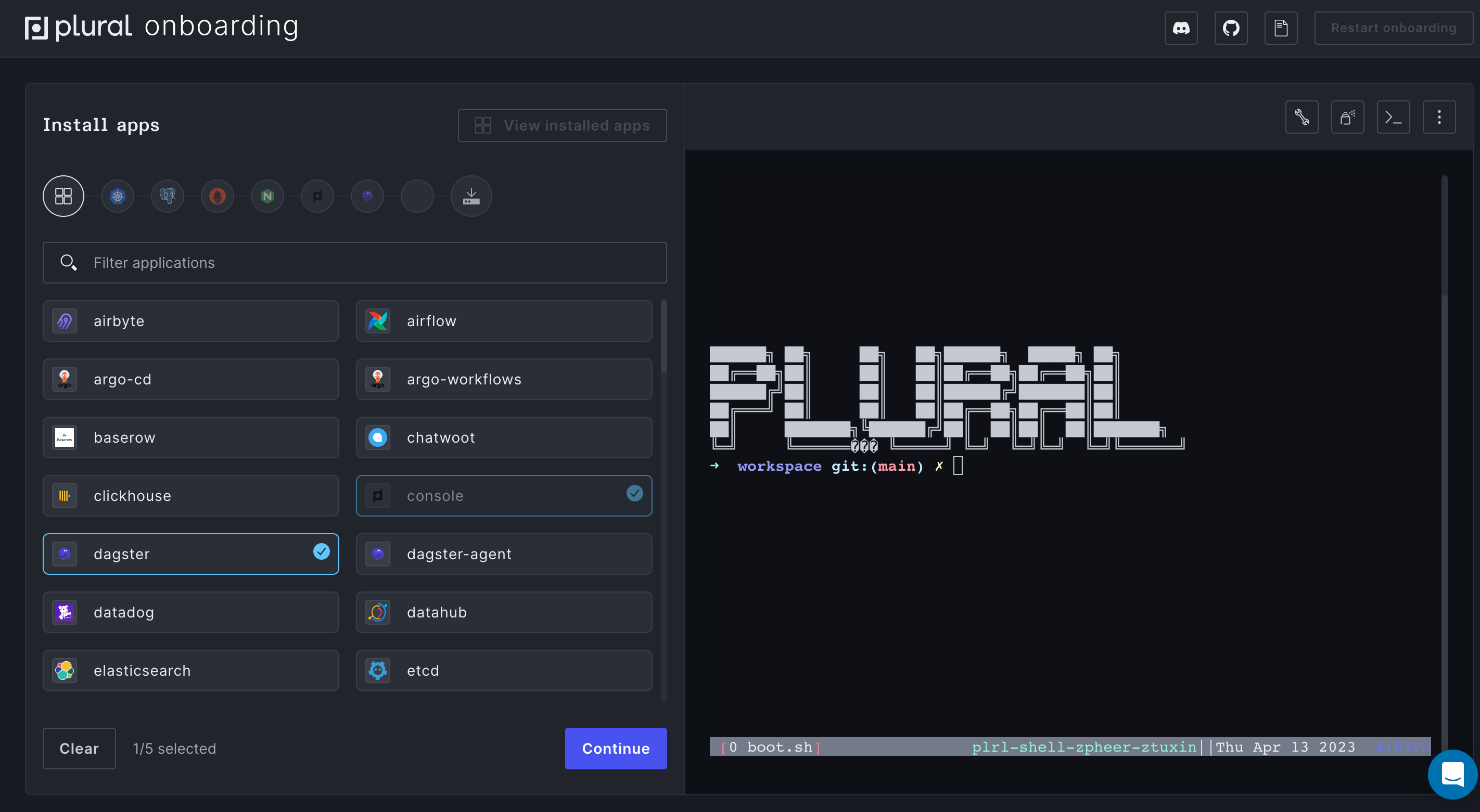Click the elasticsearch logo icon
Viewport: 1480px width, 812px height.
pos(65,670)
